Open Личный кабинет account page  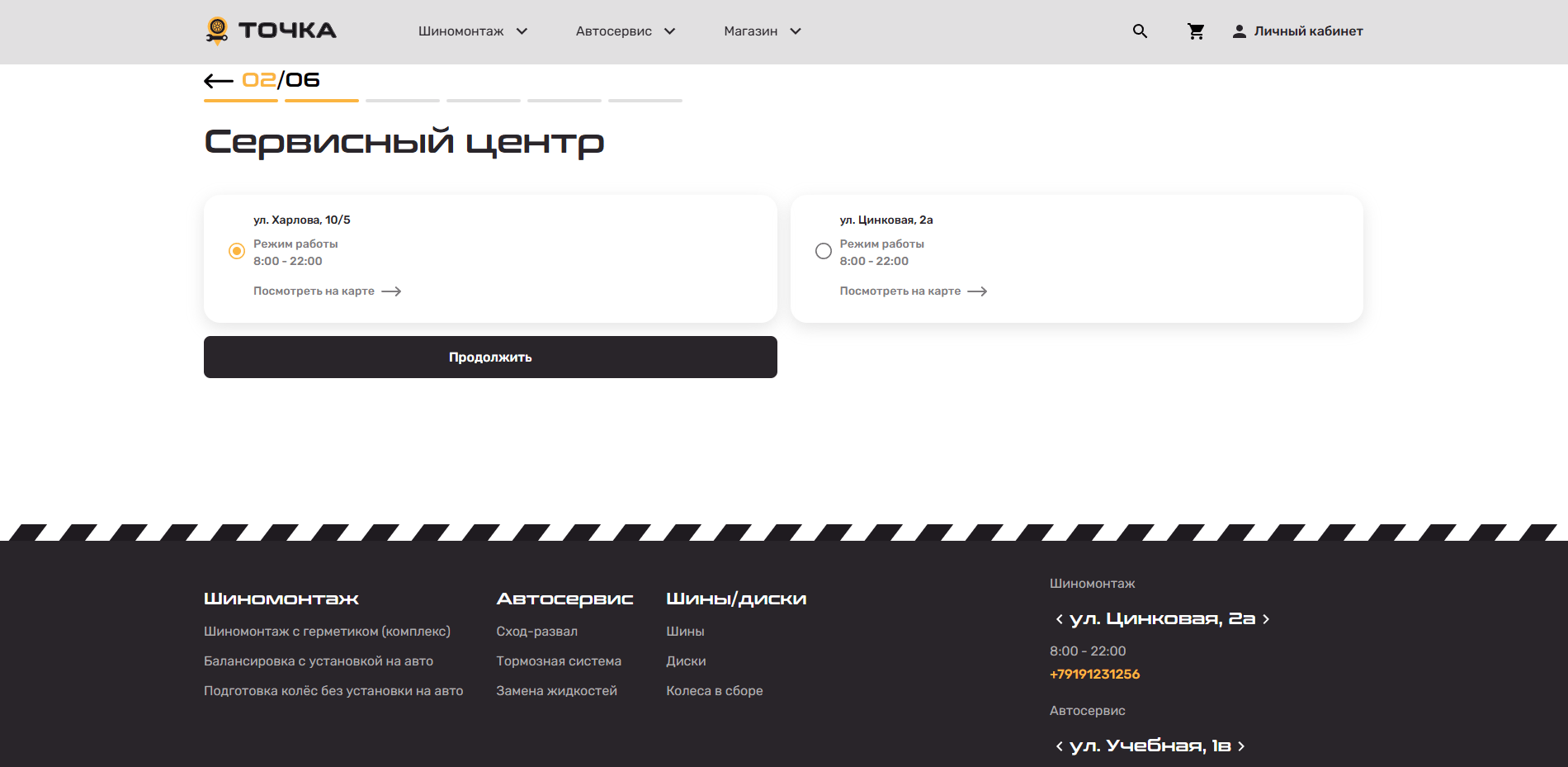pos(1297,31)
